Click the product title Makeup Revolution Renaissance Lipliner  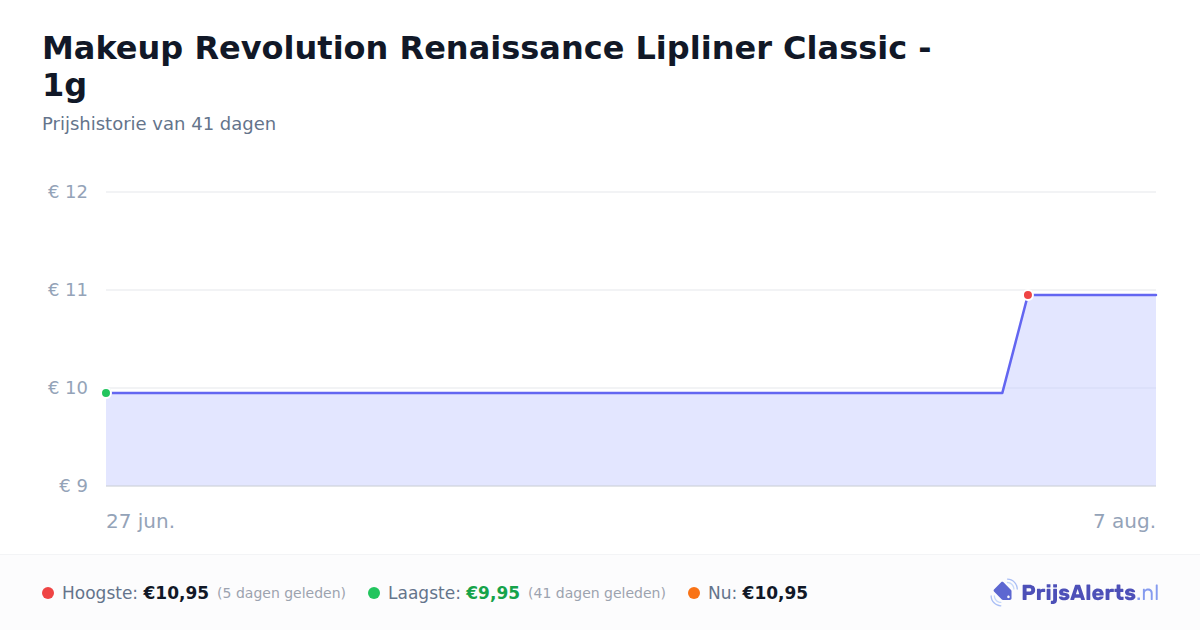coord(487,66)
